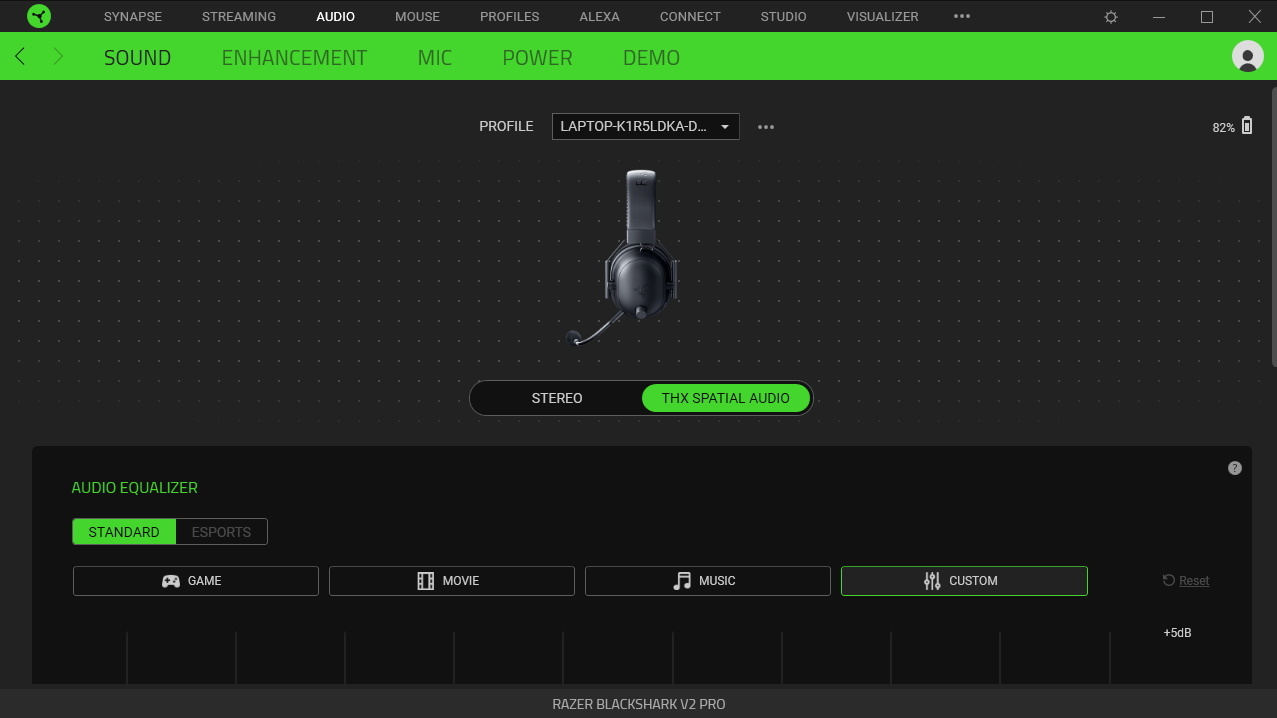
Task: Switch to the Power subtab
Action: 538,58
